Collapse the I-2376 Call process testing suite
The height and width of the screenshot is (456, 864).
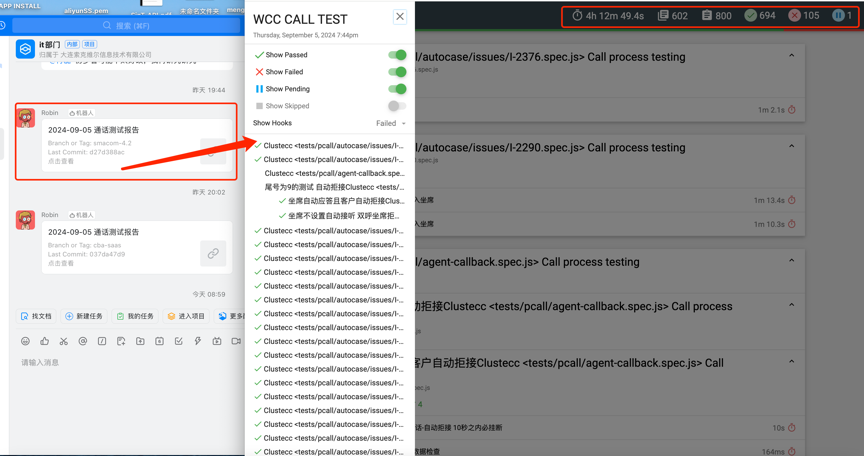coord(791,56)
